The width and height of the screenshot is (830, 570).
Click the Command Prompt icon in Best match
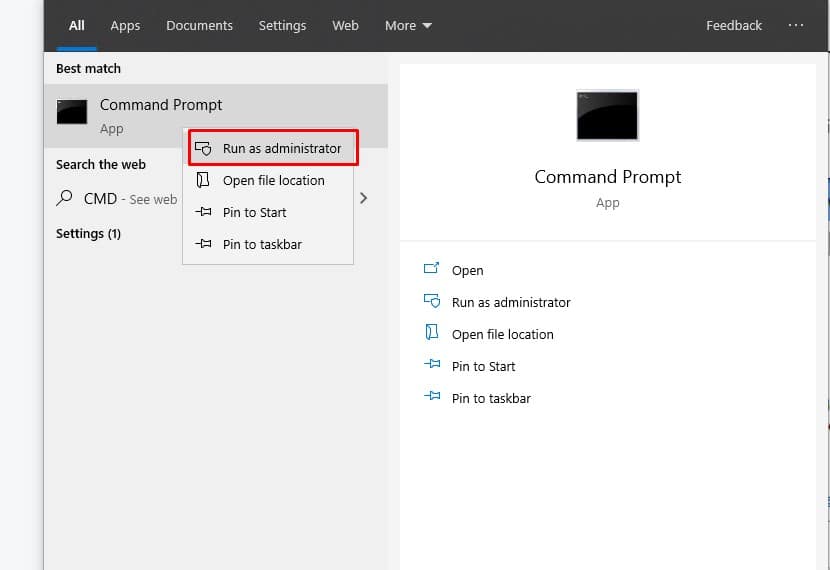[x=72, y=112]
